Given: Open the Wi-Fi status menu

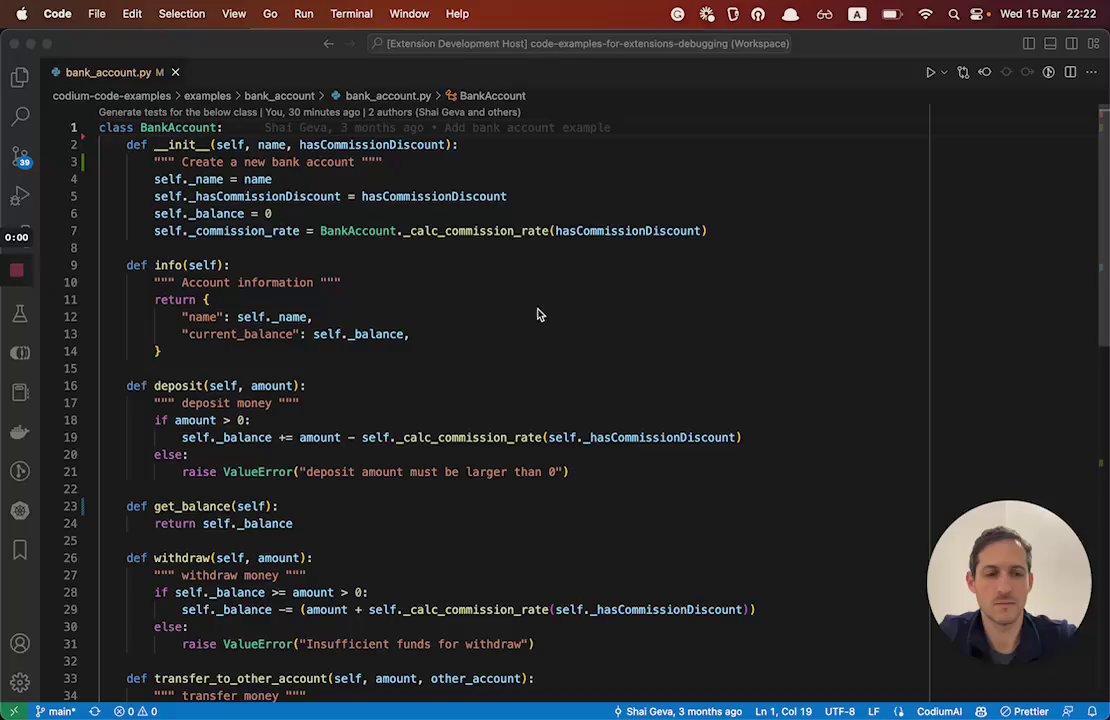Looking at the screenshot, I should [x=925, y=14].
